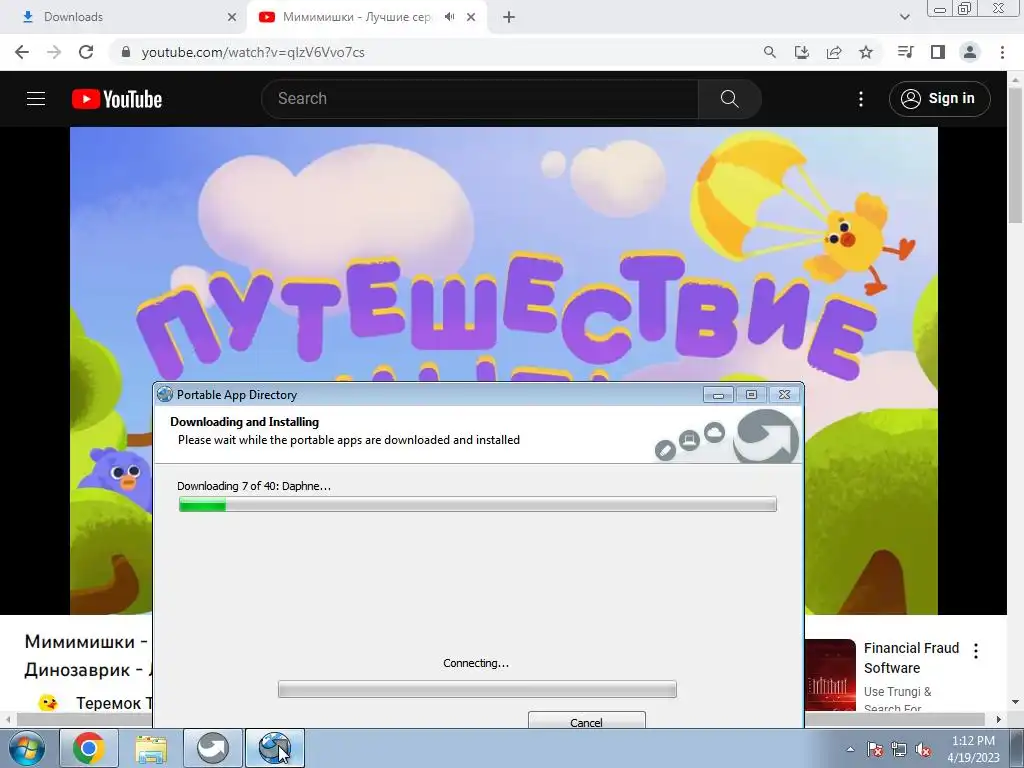This screenshot has height=768, width=1024.
Task: Click the Chrome forward arrow
Action: click(x=54, y=52)
